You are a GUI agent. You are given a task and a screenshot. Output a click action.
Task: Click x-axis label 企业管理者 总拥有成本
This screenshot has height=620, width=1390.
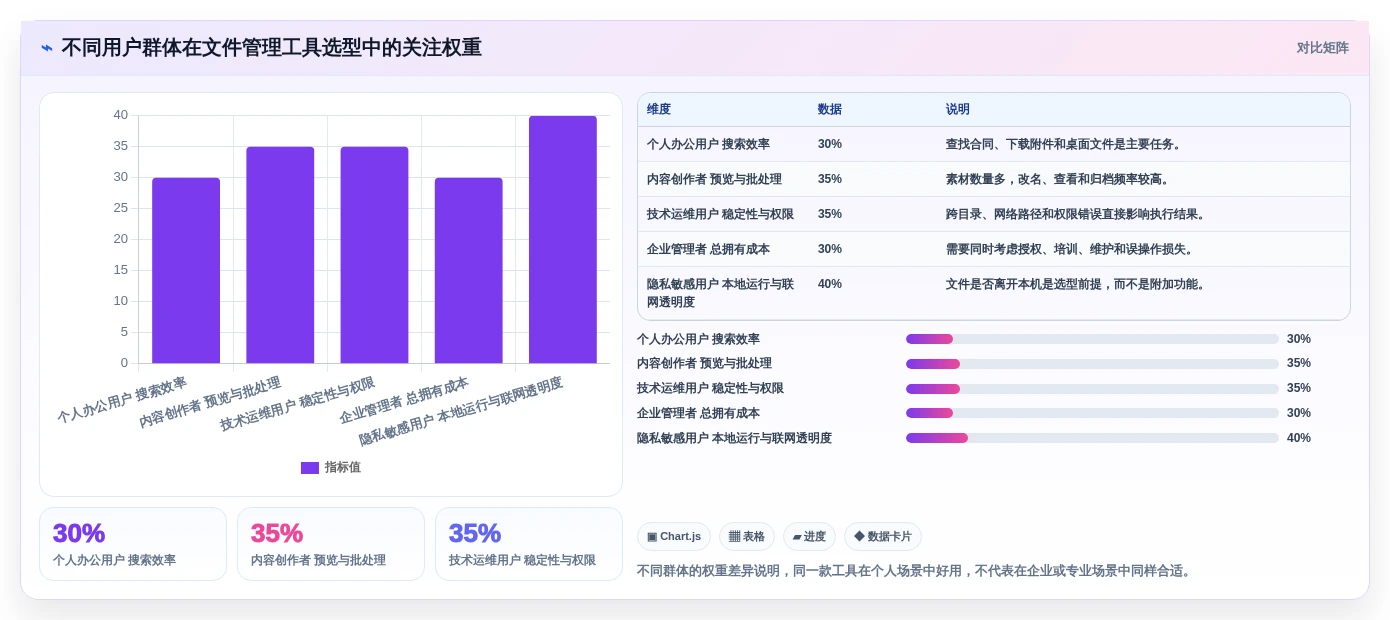[404, 400]
